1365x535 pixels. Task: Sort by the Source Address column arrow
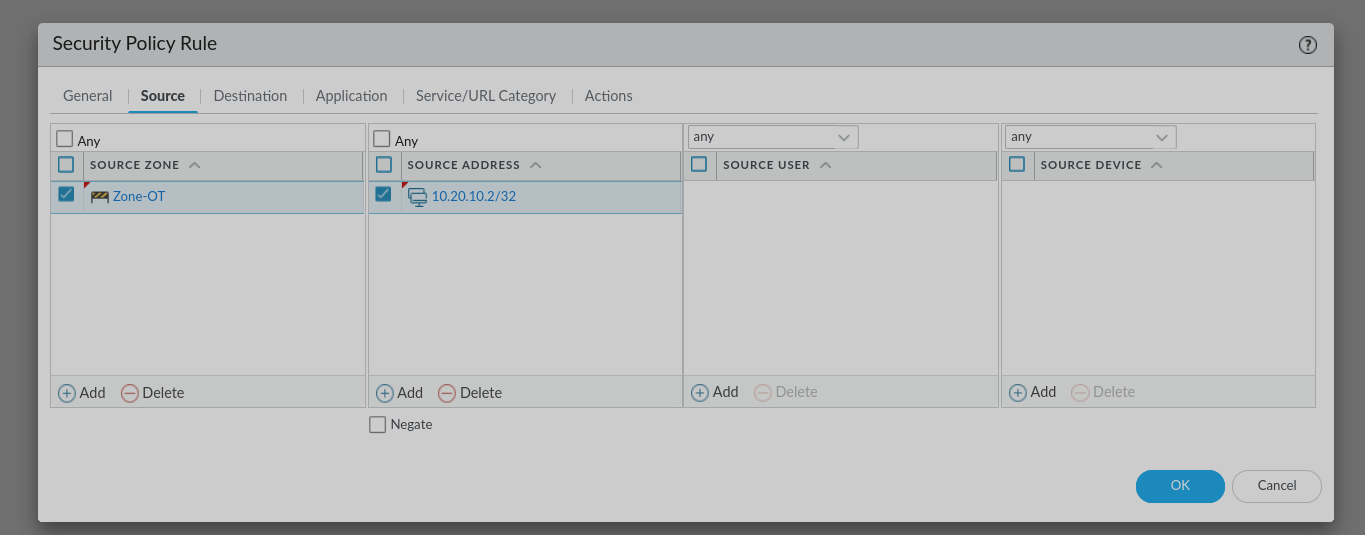536,165
